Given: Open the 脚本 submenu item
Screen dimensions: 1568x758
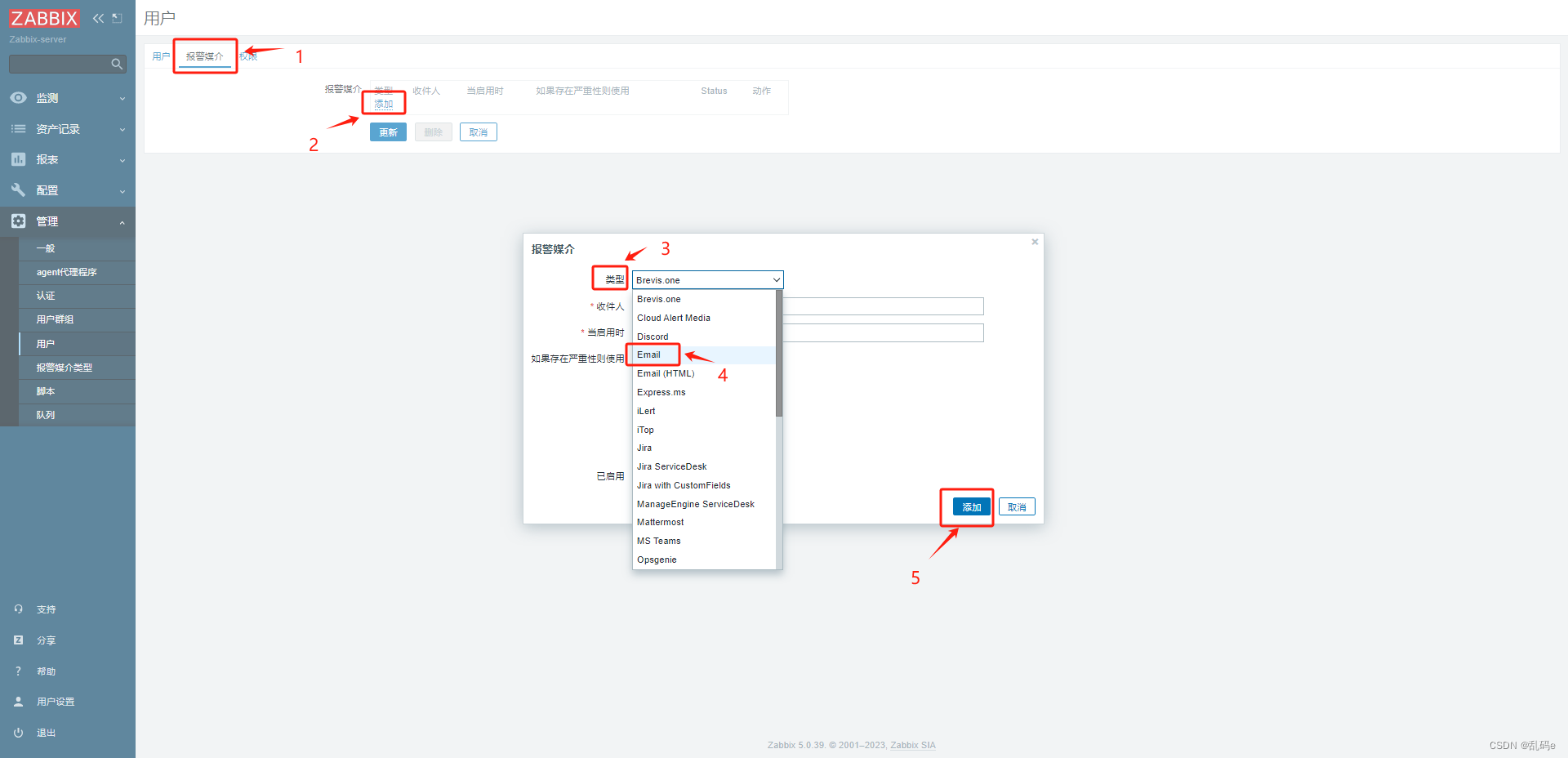Looking at the screenshot, I should point(77,391).
